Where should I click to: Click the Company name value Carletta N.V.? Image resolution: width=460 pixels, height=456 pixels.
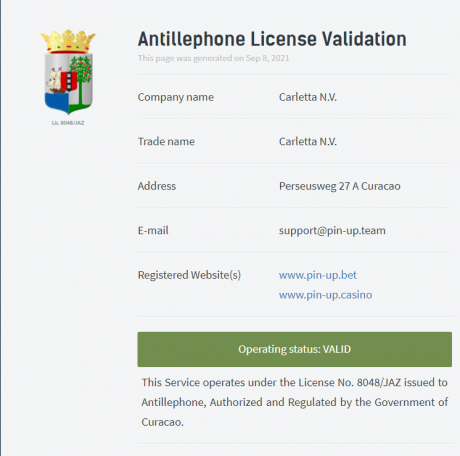click(308, 97)
